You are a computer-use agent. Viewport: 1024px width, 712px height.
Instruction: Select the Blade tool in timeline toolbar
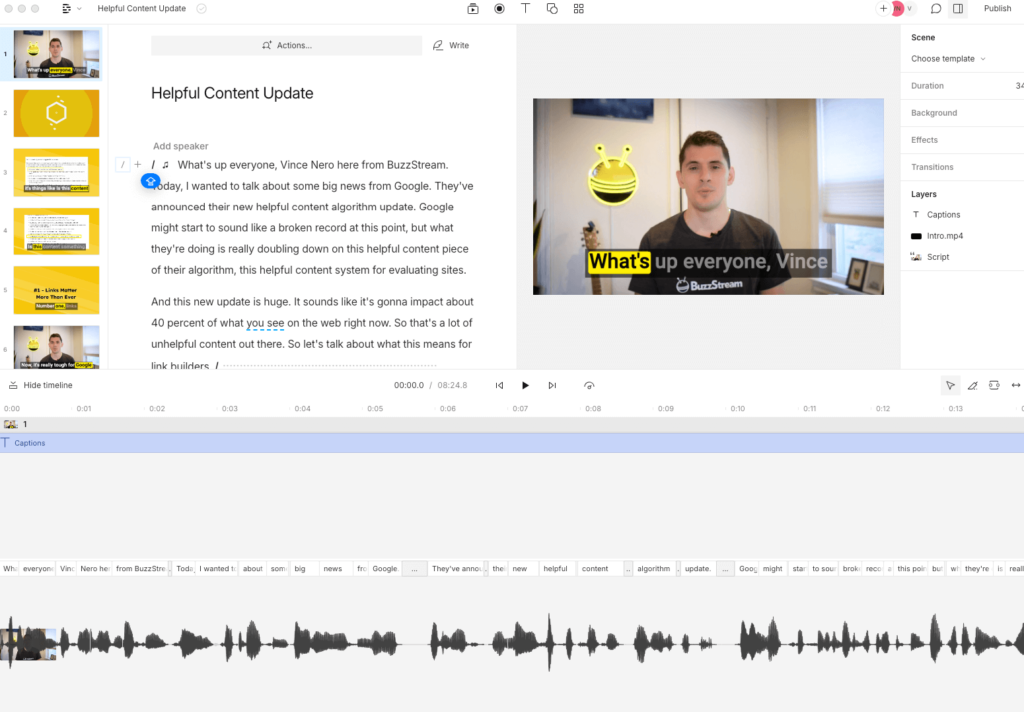tap(971, 385)
